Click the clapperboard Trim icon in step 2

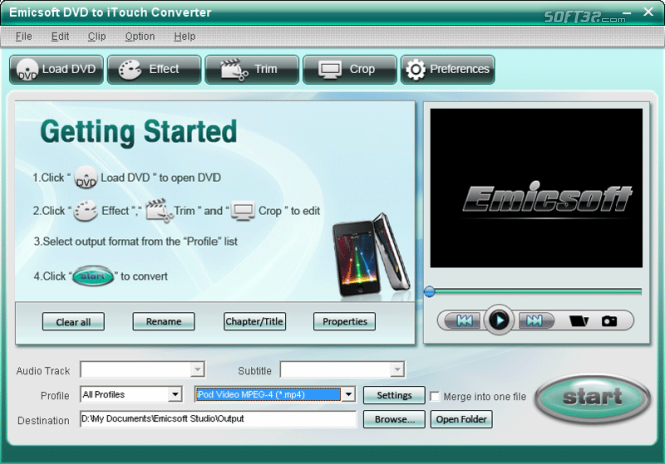159,210
